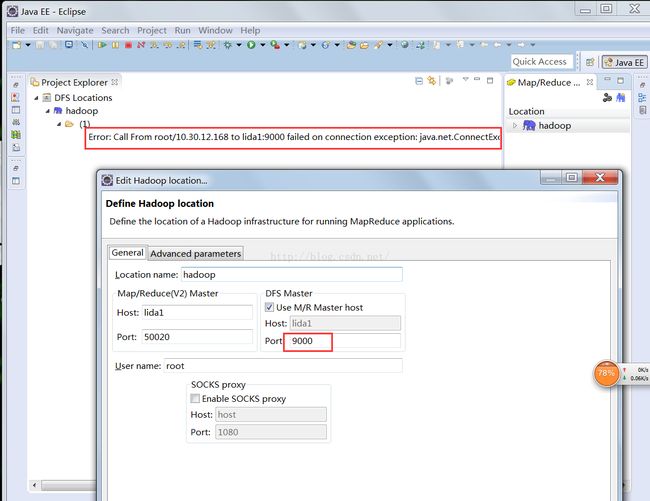Click the Location name field
This screenshot has height=501, width=650.
(x=292, y=275)
